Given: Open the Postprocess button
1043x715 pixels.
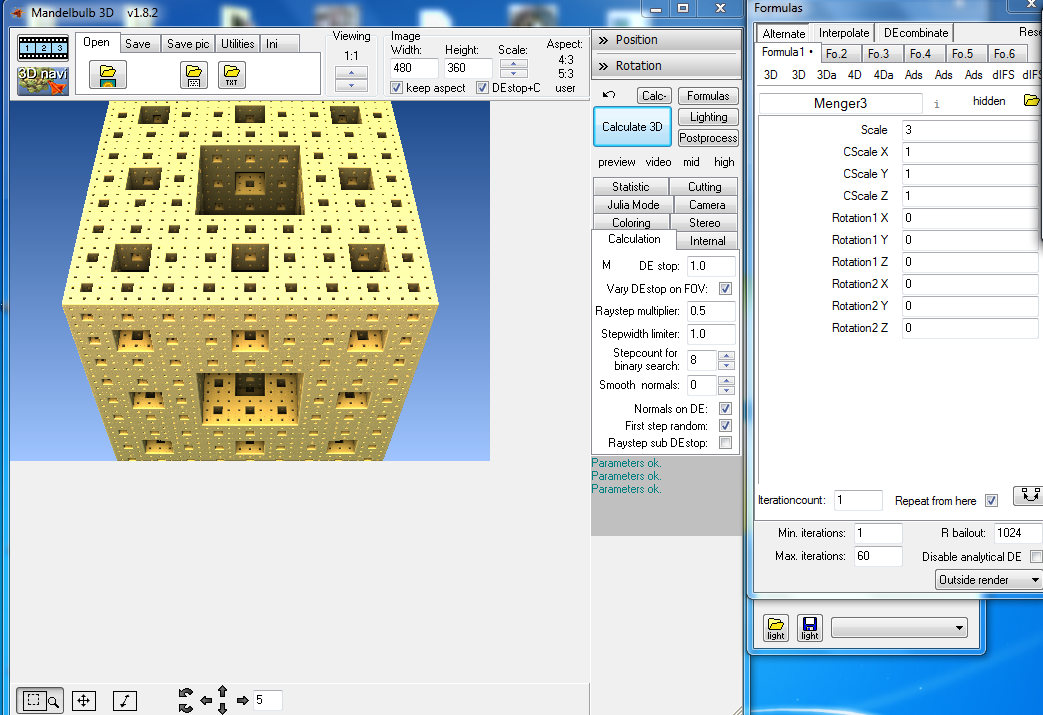Looking at the screenshot, I should [708, 138].
